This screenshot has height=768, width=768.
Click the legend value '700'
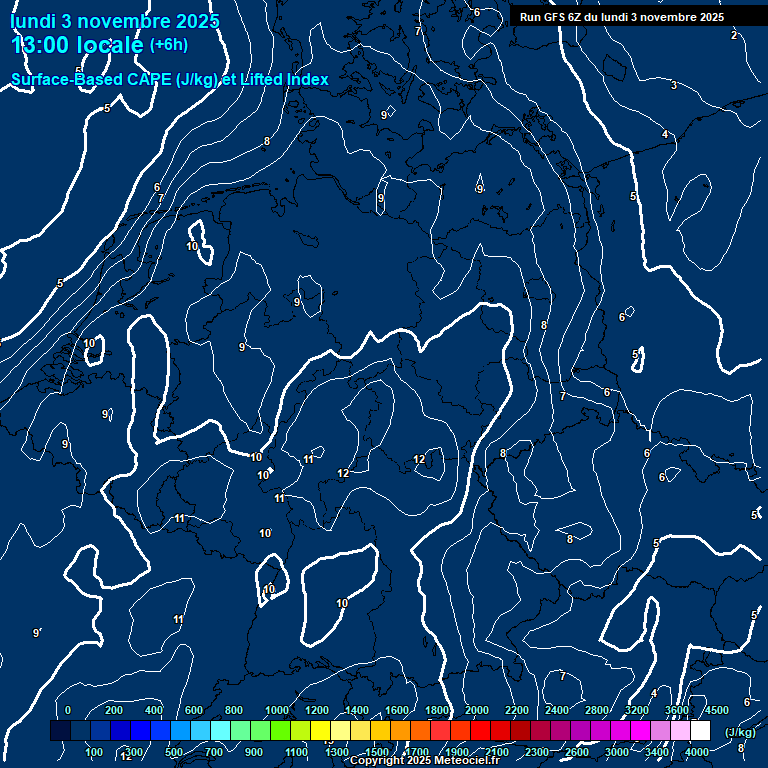tap(214, 752)
